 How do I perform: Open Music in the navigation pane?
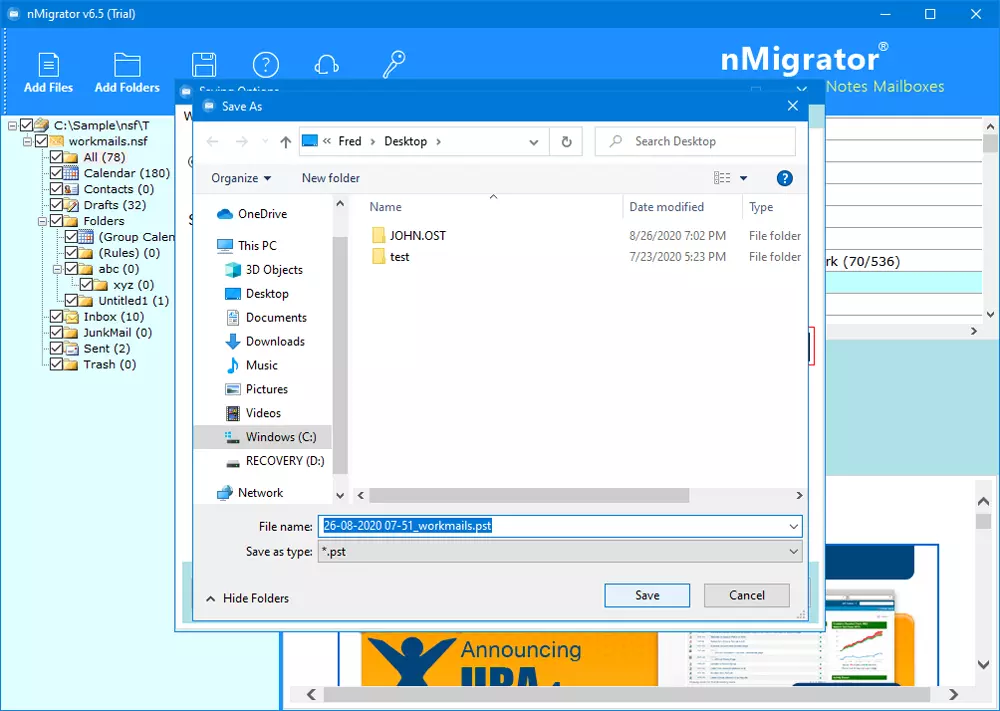pyautogui.click(x=251, y=365)
